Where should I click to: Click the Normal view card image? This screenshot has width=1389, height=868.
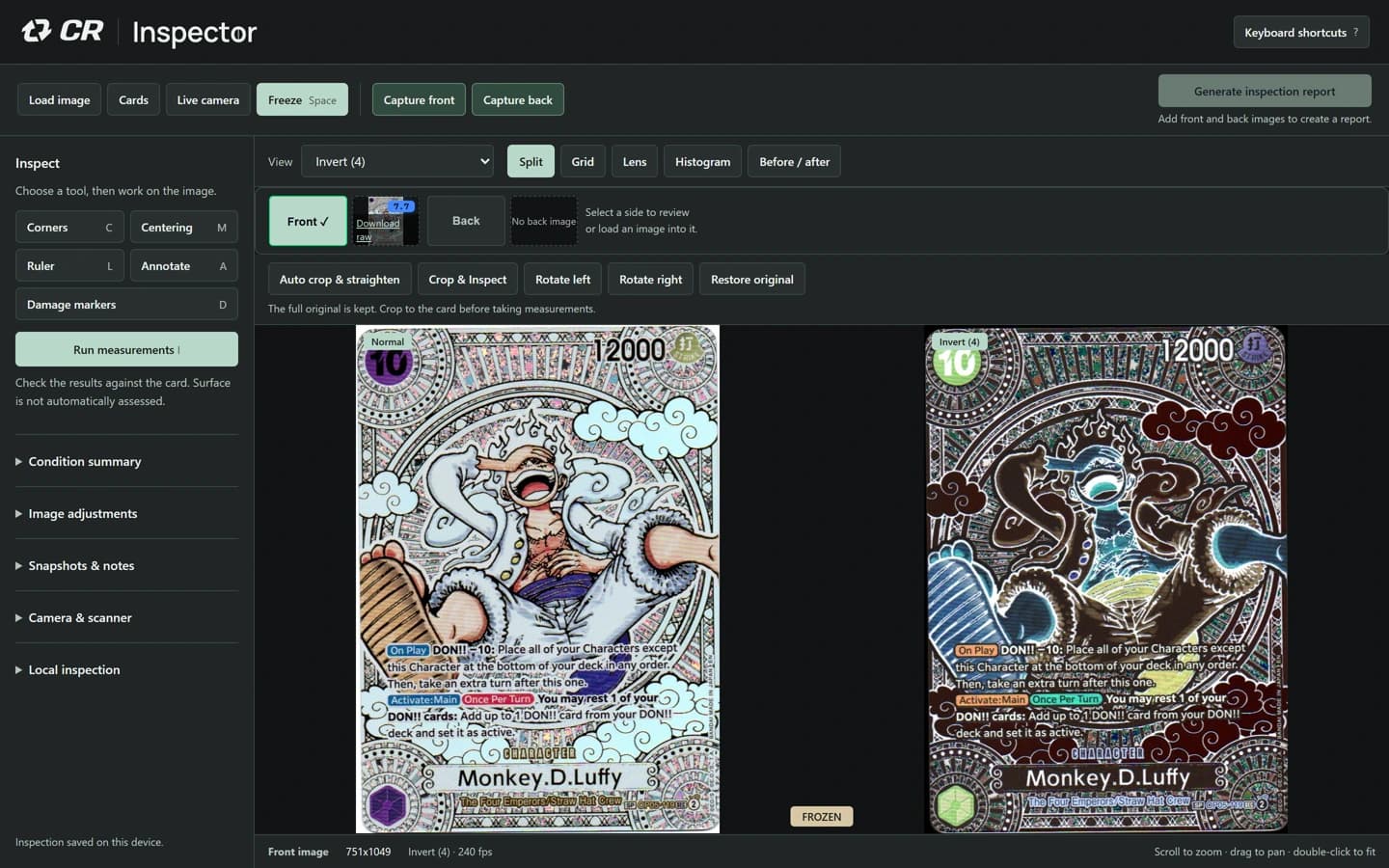[x=537, y=579]
